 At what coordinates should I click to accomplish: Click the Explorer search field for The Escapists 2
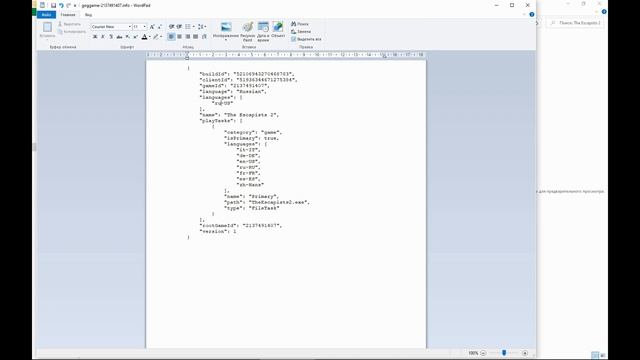[x=575, y=23]
